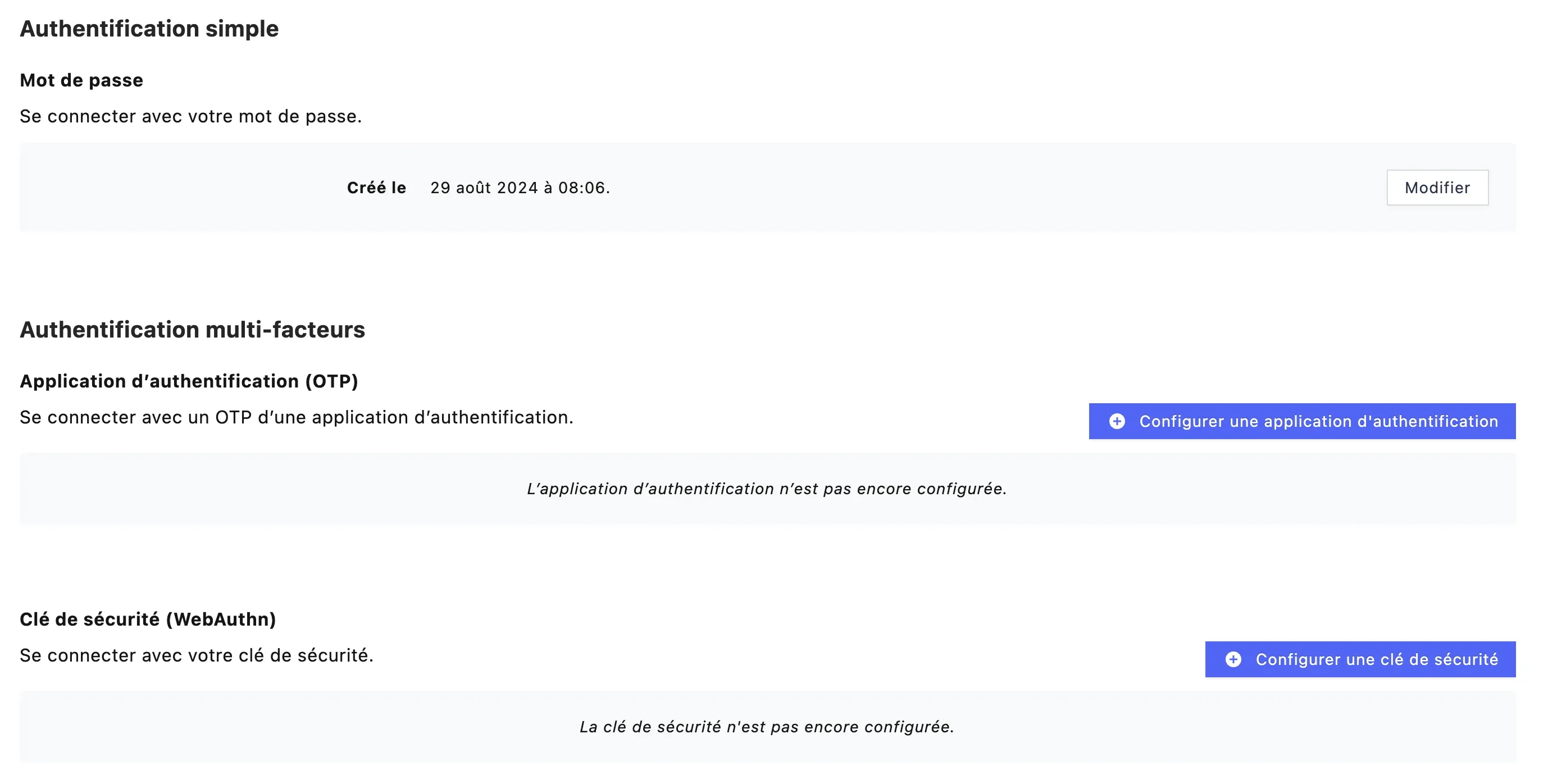Image resolution: width=1548 pixels, height=784 pixels.
Task: Click 'Se connecter avec votre clé de sécurité' text
Action: tap(197, 655)
